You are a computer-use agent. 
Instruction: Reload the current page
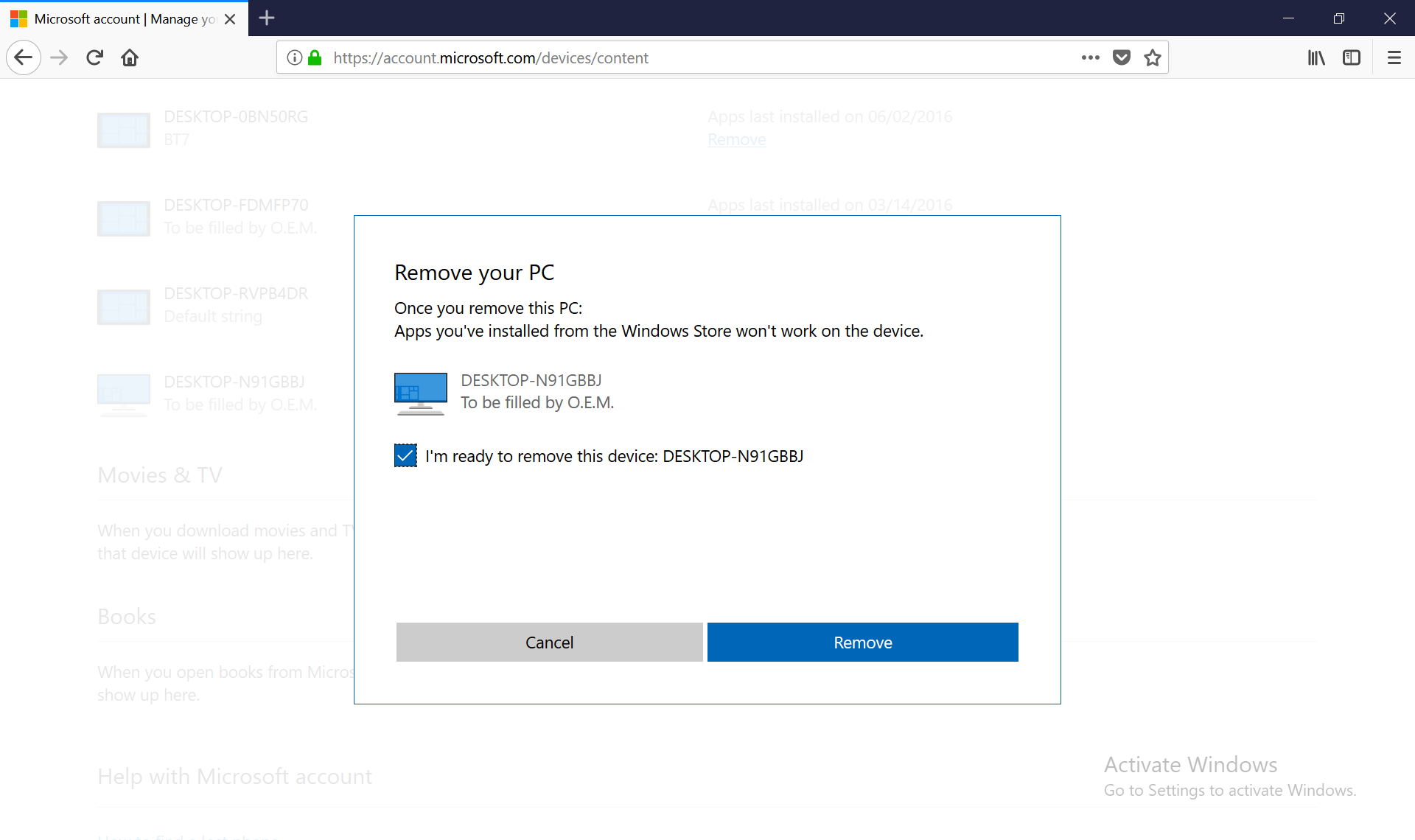94,57
